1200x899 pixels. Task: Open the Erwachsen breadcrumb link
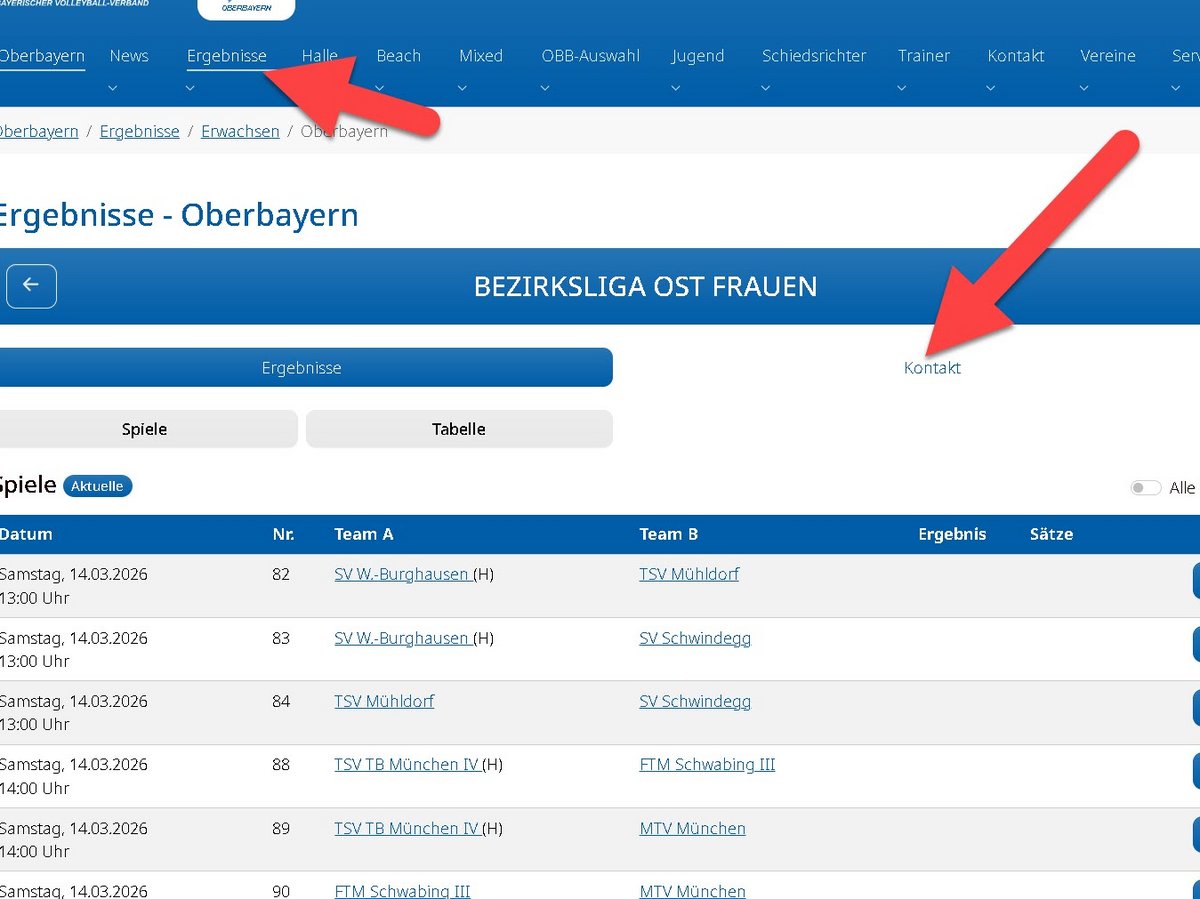point(240,131)
